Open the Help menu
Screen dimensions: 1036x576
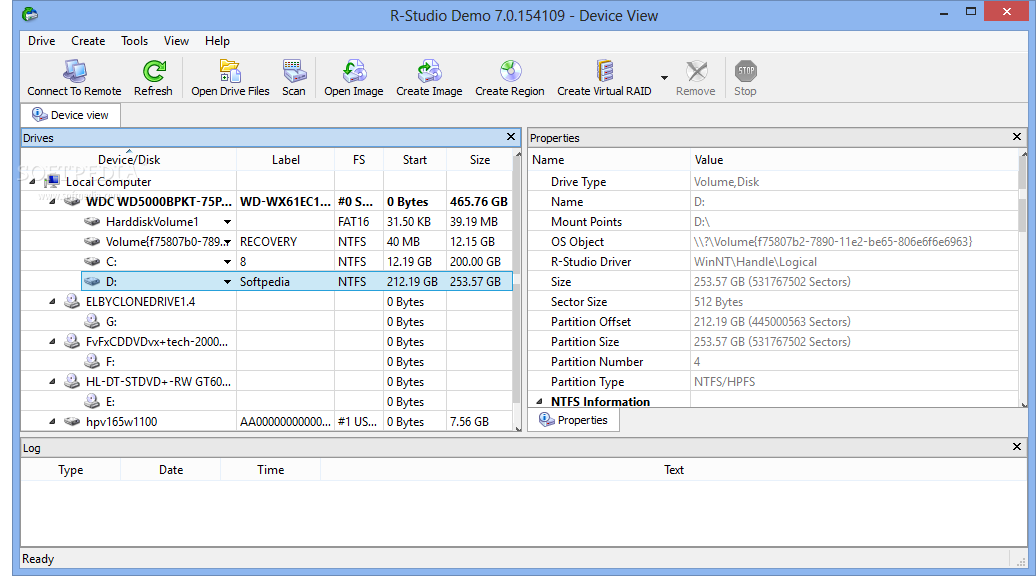click(x=217, y=41)
